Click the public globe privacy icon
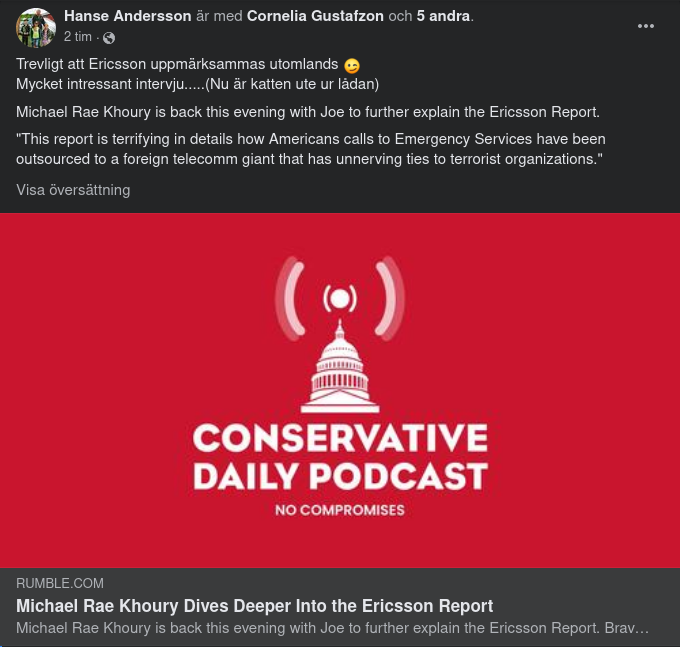Viewport: 680px width, 647px height. pos(109,38)
